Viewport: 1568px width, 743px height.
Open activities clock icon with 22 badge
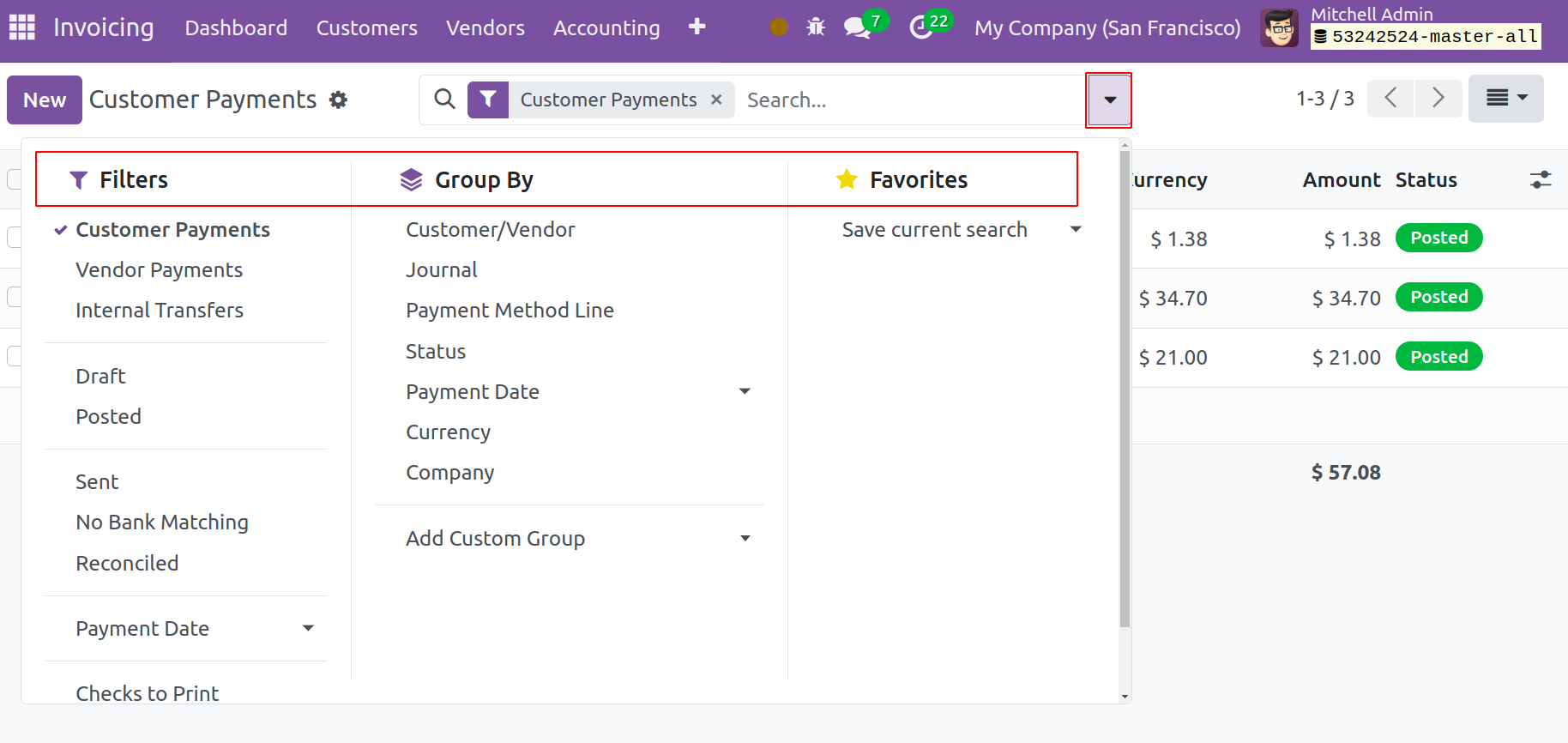pos(920,27)
